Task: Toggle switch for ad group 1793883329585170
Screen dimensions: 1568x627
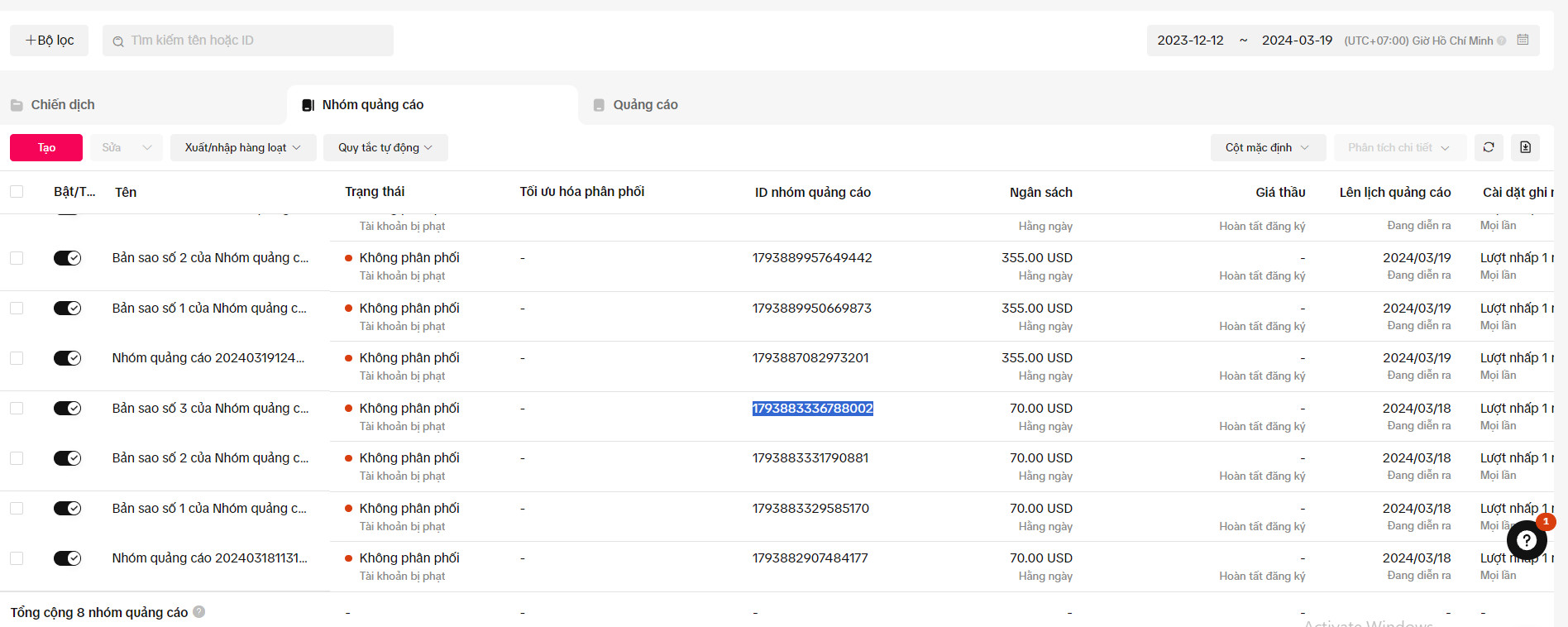Action: (67, 508)
